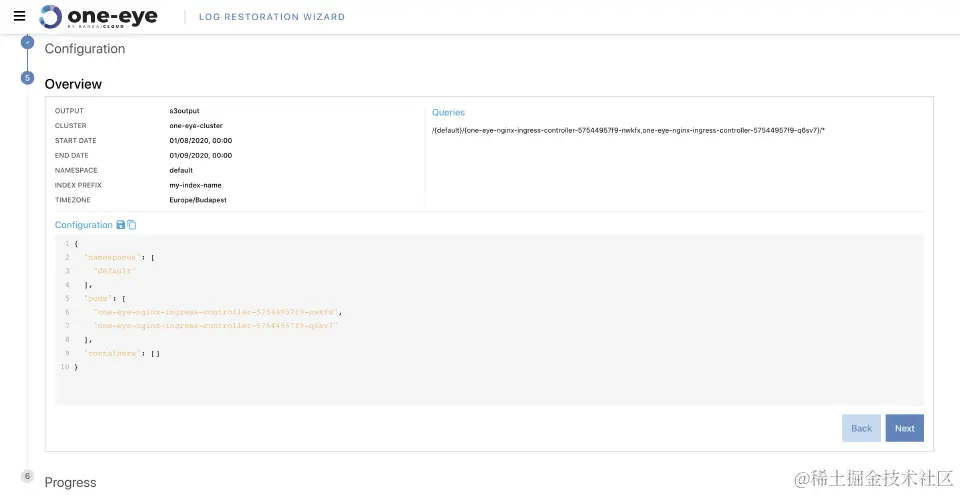The height and width of the screenshot is (495, 960).
Task: Click the Europe/Budapest timezone value
Action: click(198, 200)
